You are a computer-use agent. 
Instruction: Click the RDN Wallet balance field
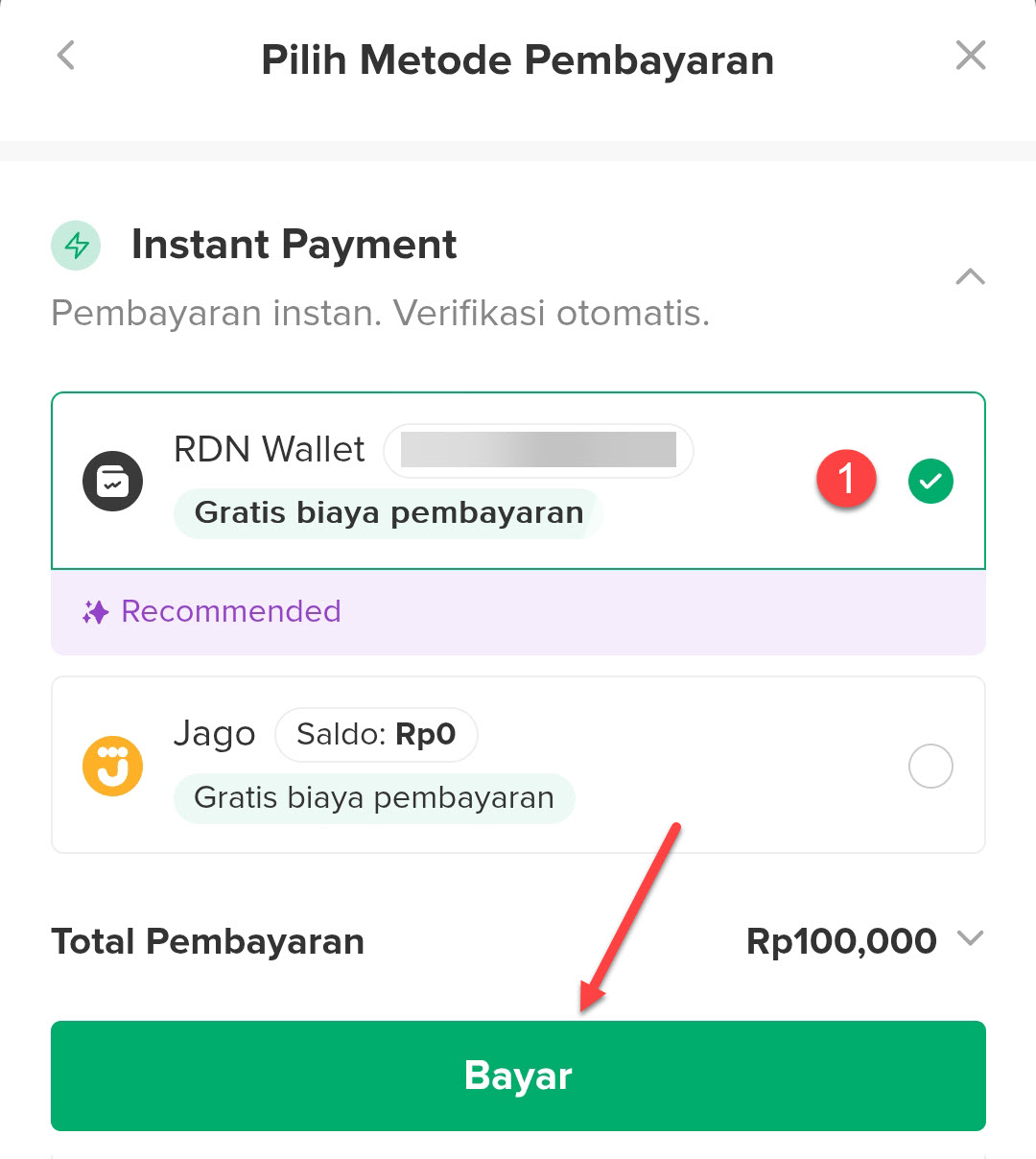click(x=538, y=450)
